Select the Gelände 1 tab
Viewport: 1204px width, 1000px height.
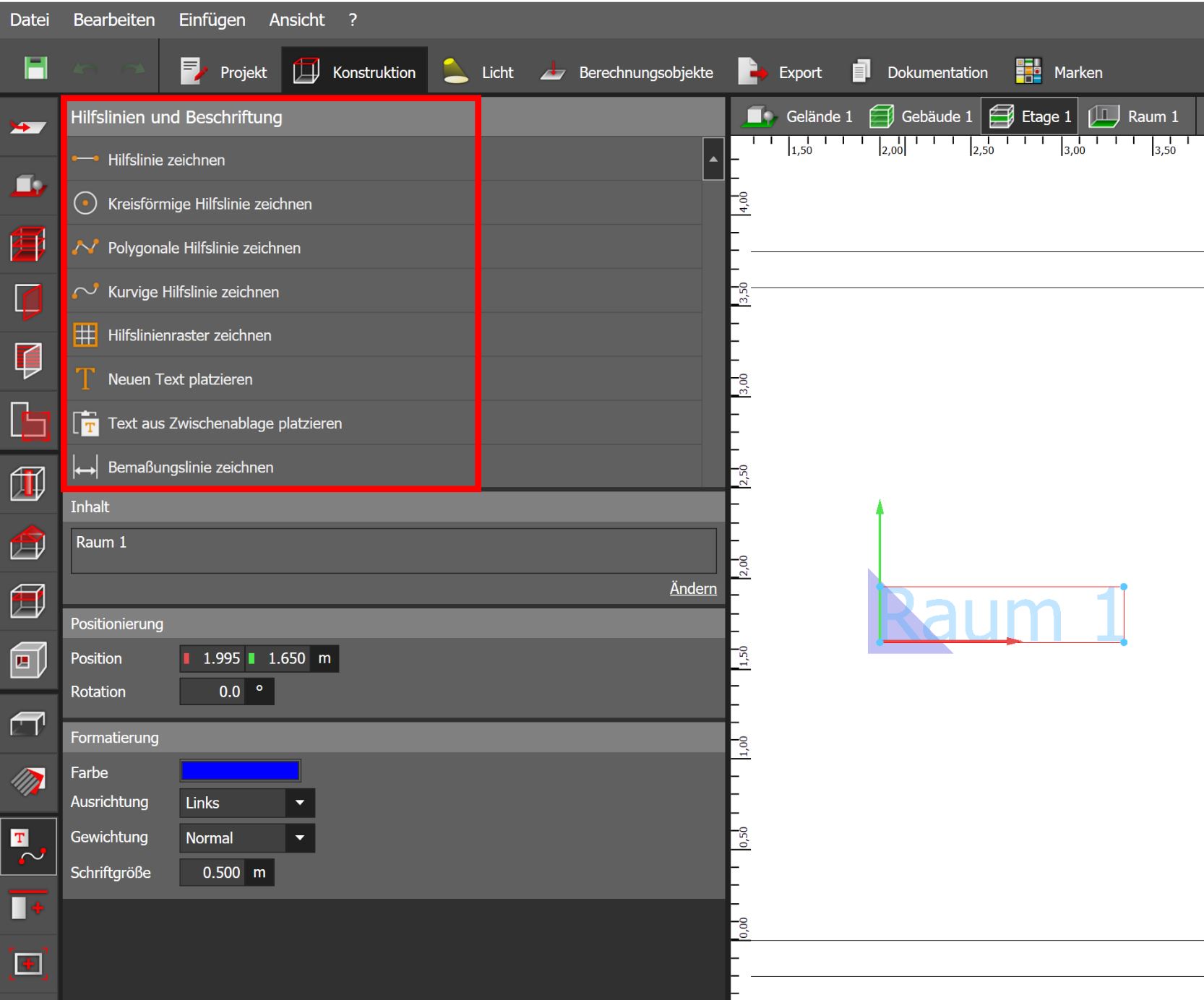pyautogui.click(x=799, y=116)
